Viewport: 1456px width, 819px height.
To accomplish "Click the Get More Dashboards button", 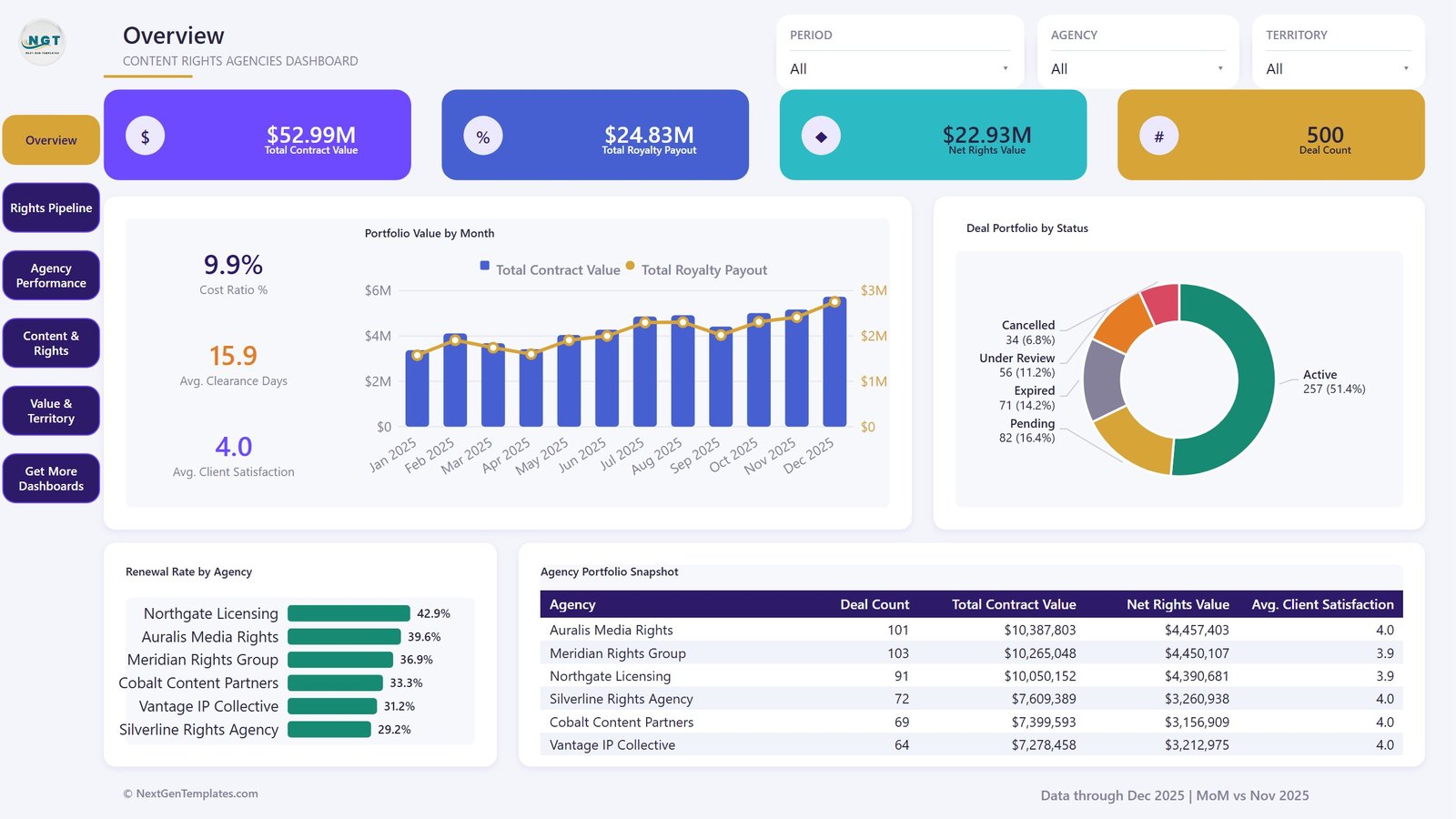I will click(x=51, y=479).
